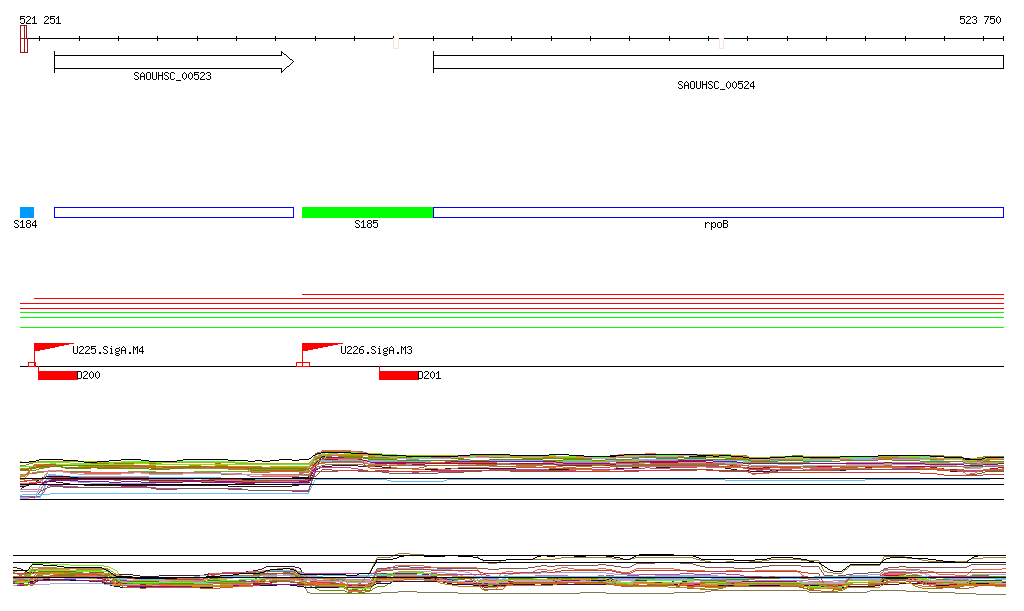This screenshot has width=1024, height=611.
Task: Select the unlabeled white box beside S184
Action: click(x=173, y=212)
